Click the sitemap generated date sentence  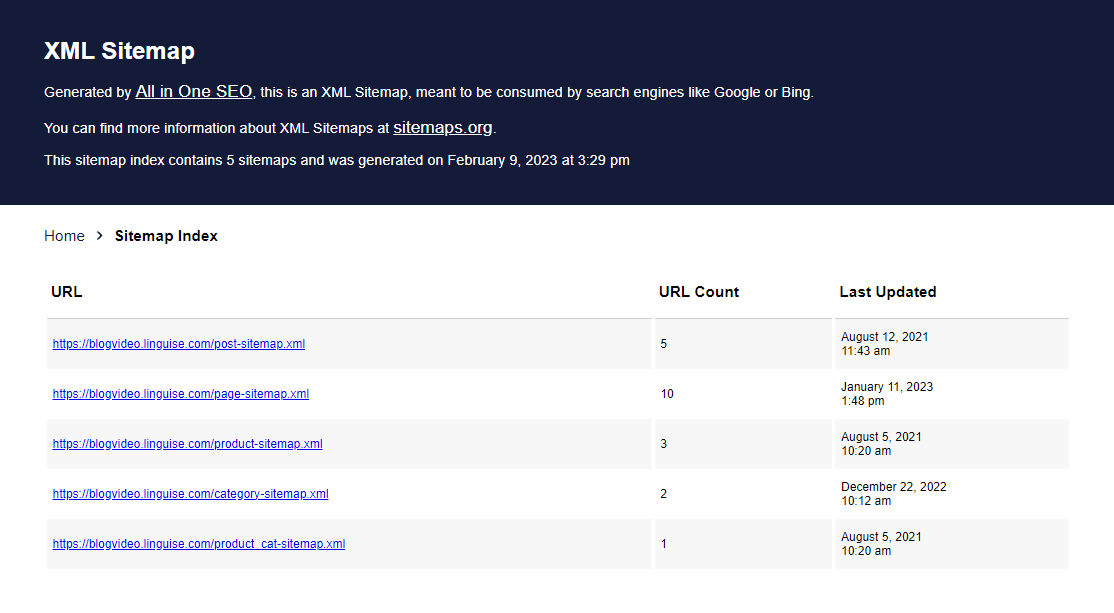point(337,161)
